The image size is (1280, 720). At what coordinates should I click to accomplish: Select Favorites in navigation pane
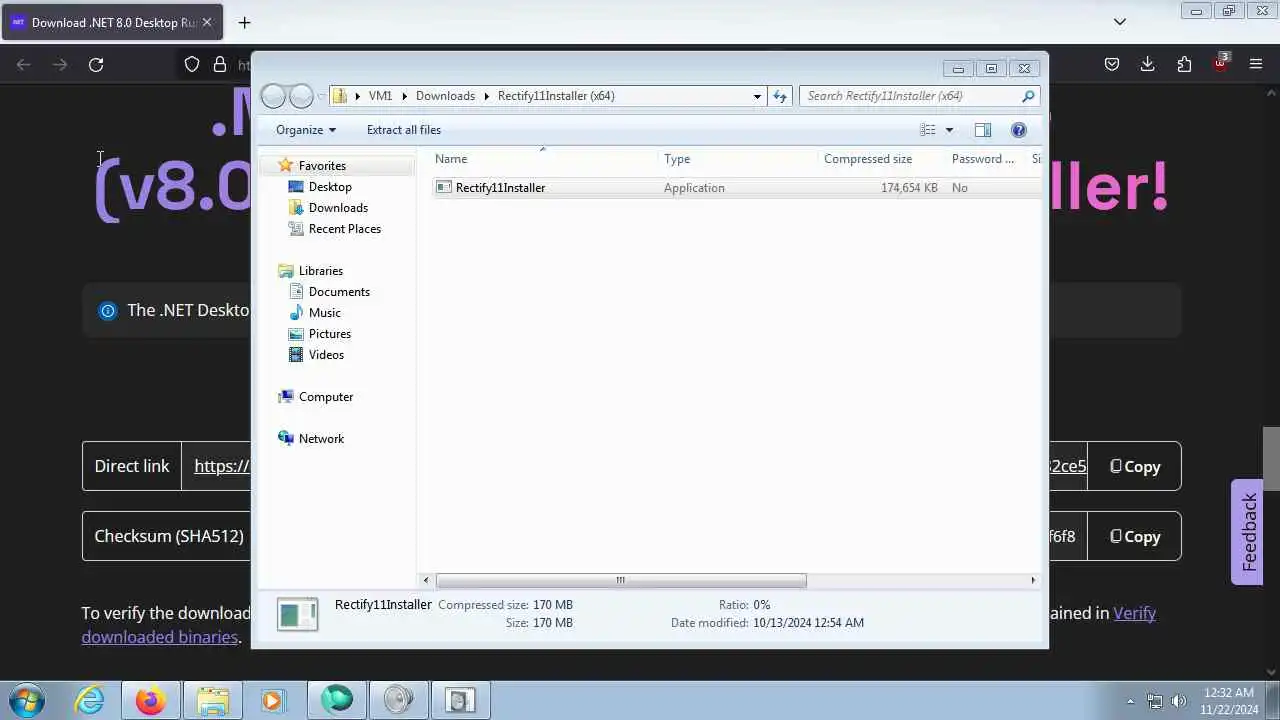click(322, 166)
